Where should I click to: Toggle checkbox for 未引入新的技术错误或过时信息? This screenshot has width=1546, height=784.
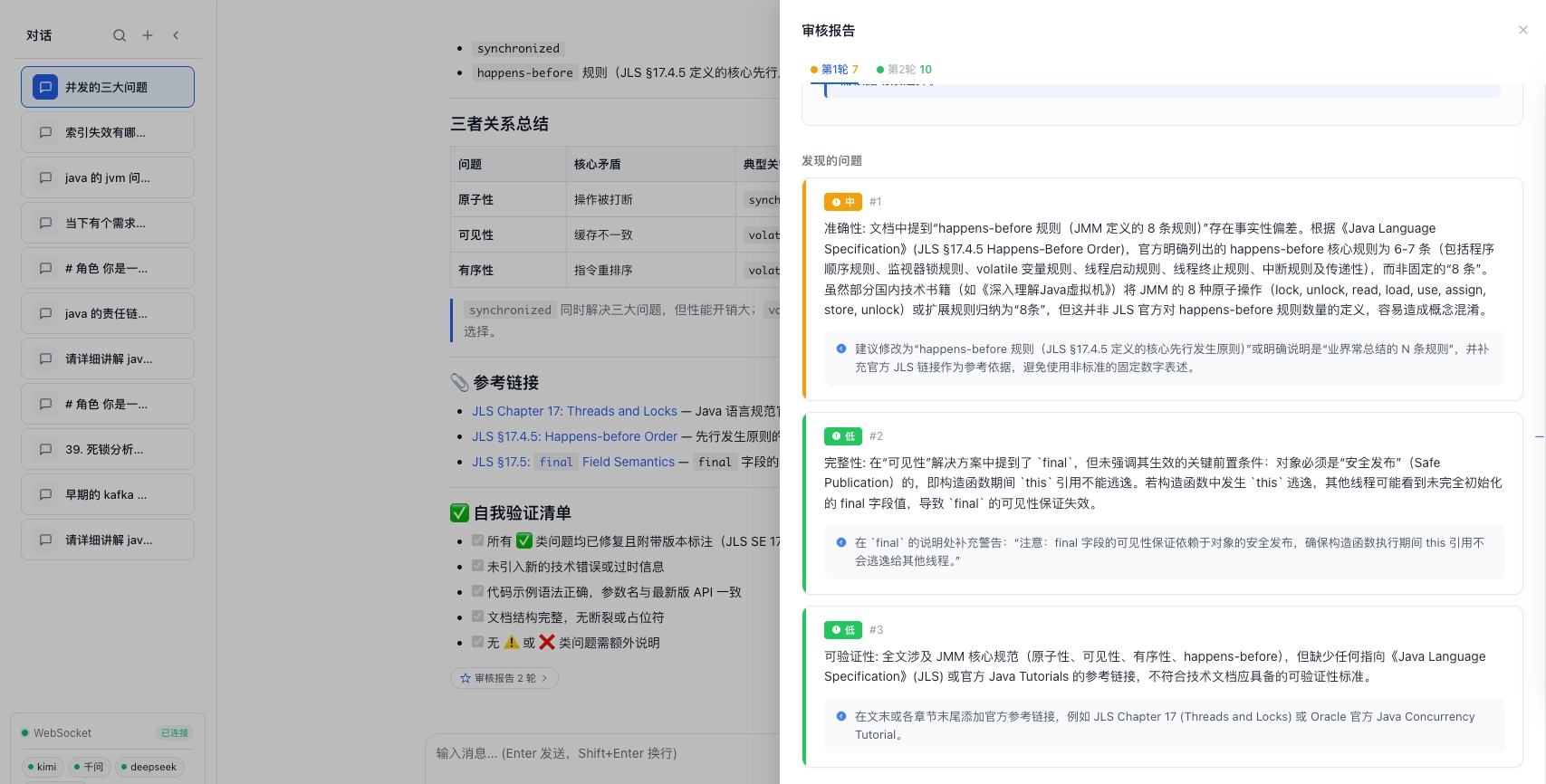tap(477, 566)
